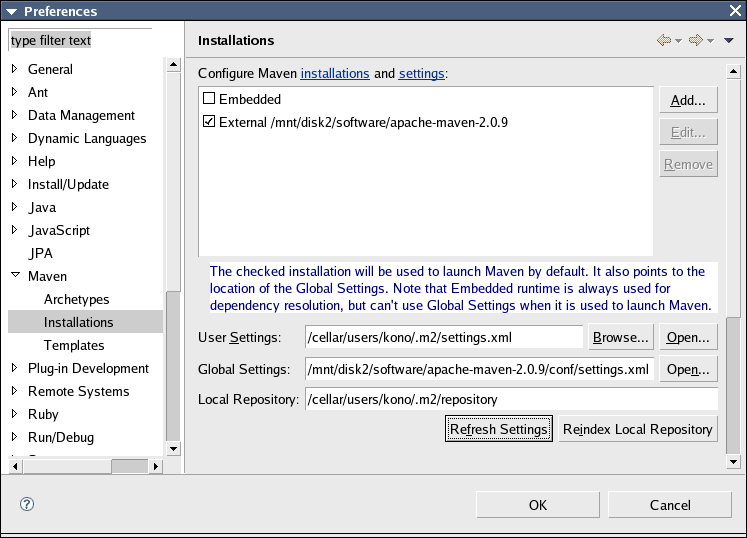Viewport: 747px width, 538px height.
Task: Open the view menu triangle icon
Action: coord(728,41)
